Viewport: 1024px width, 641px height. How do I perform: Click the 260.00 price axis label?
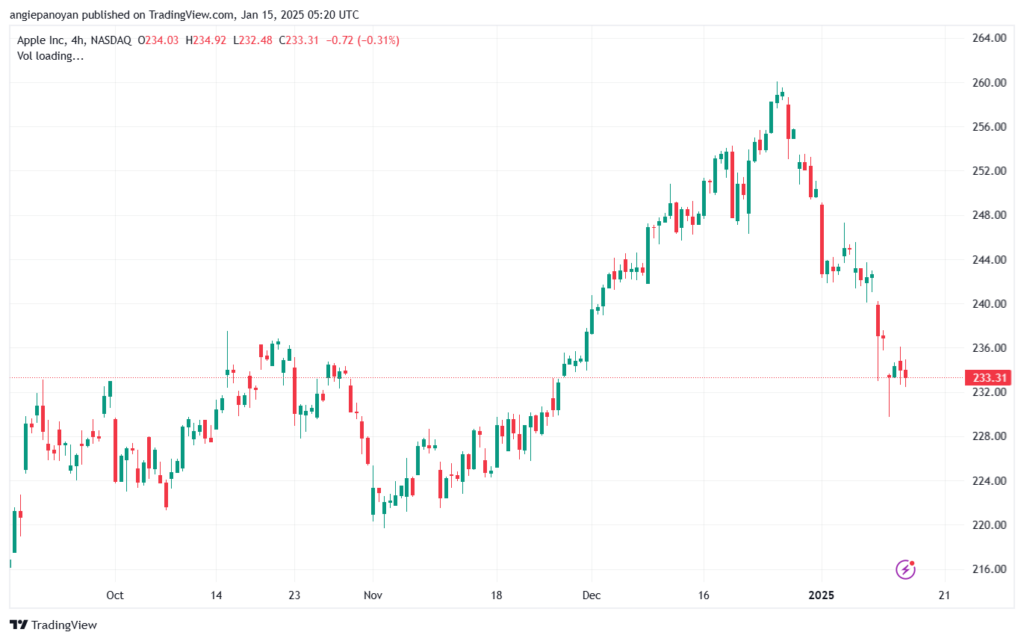pos(989,82)
